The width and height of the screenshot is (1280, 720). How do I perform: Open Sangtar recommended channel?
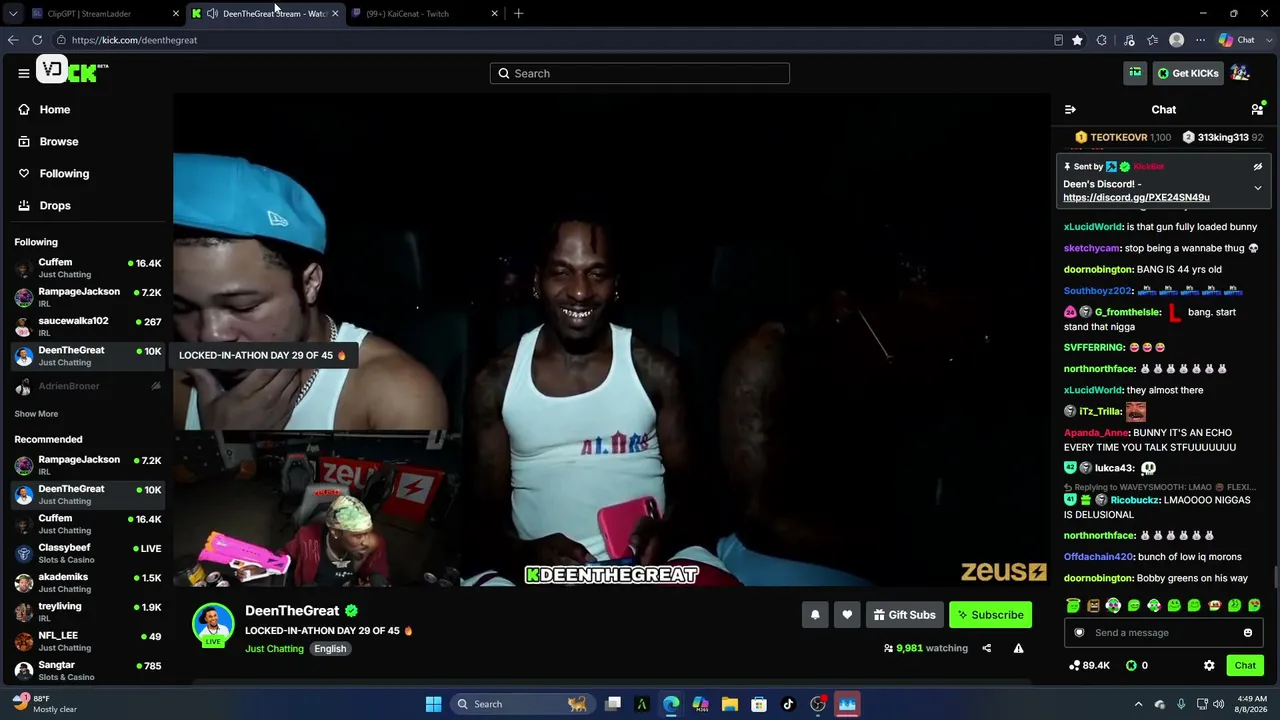point(87,670)
